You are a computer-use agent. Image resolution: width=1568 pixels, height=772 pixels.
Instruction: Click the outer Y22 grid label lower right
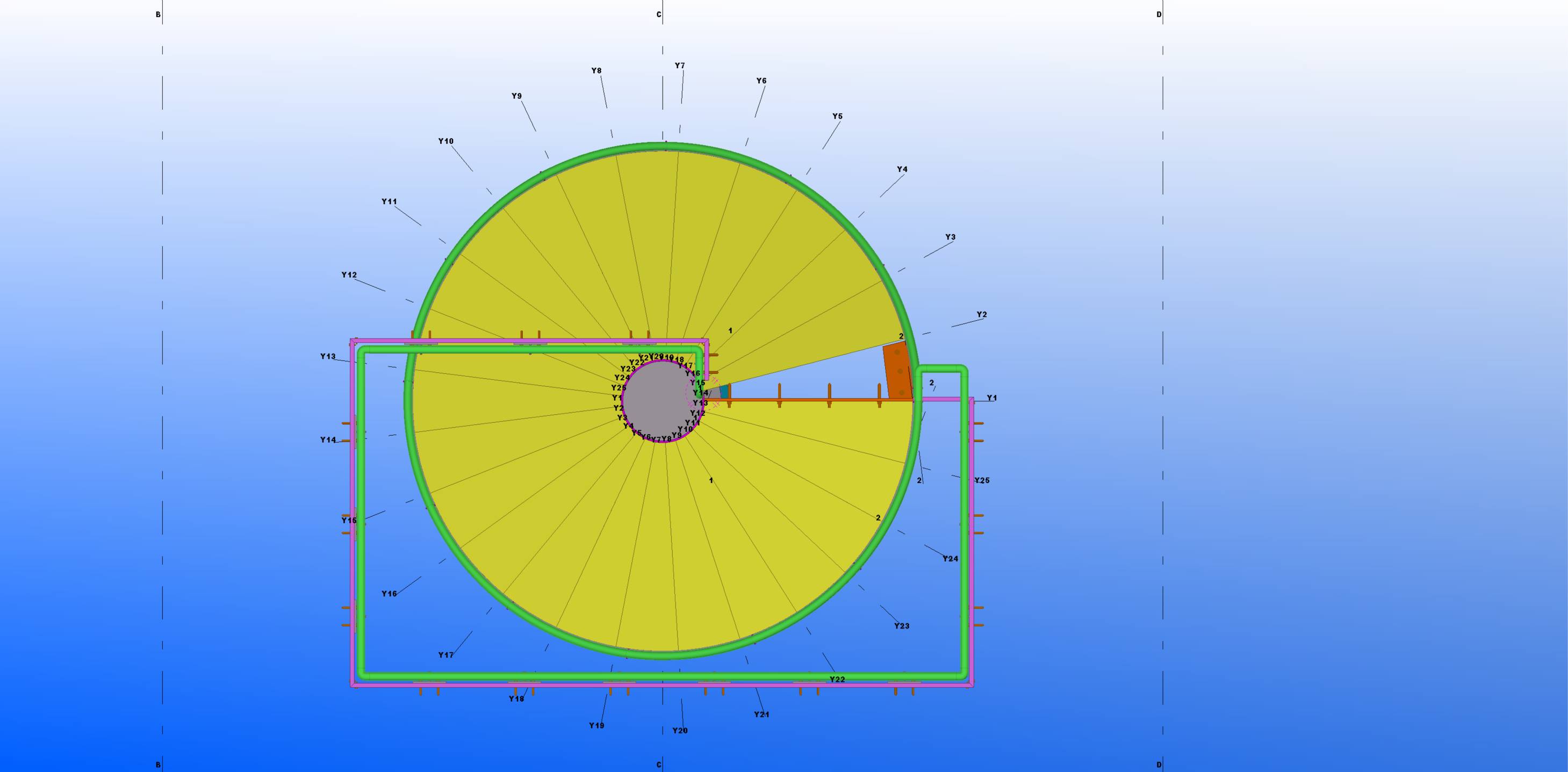click(x=838, y=680)
